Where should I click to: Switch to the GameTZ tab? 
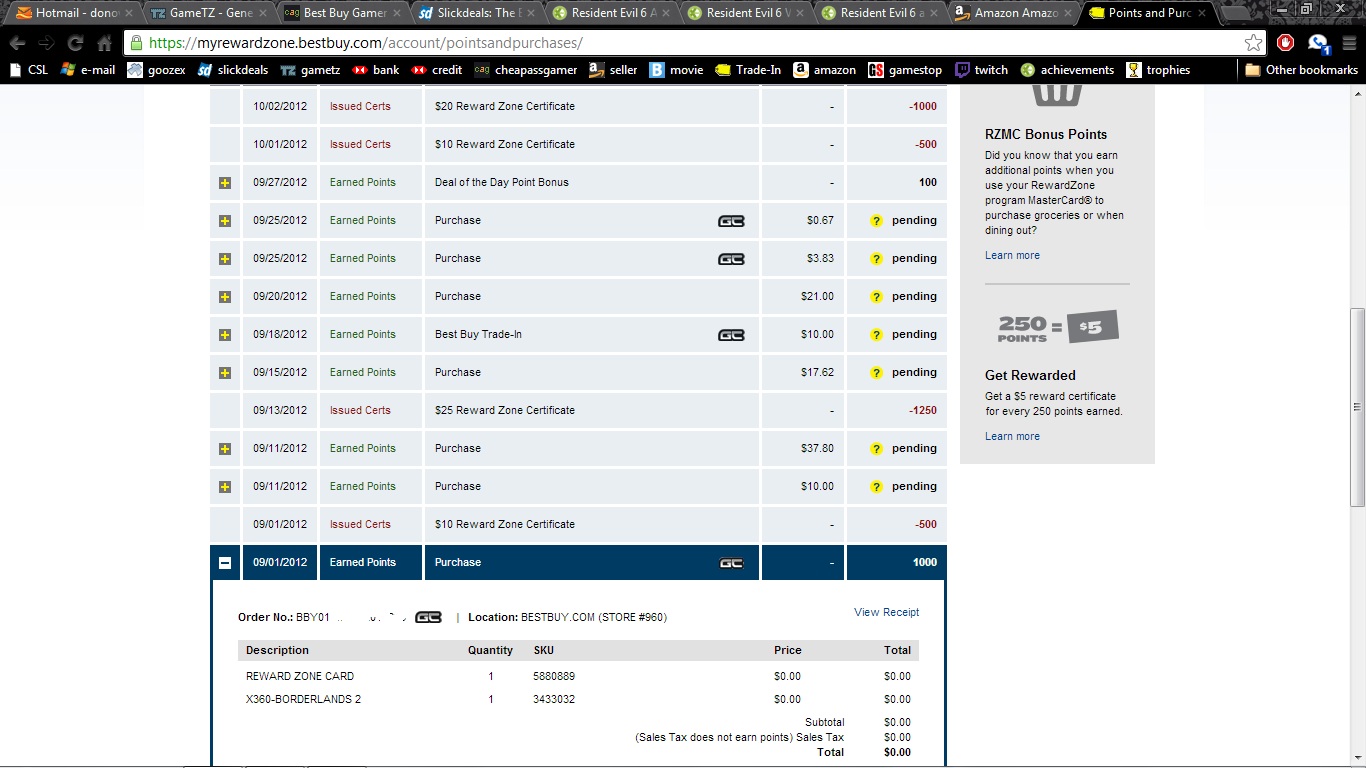tap(206, 13)
